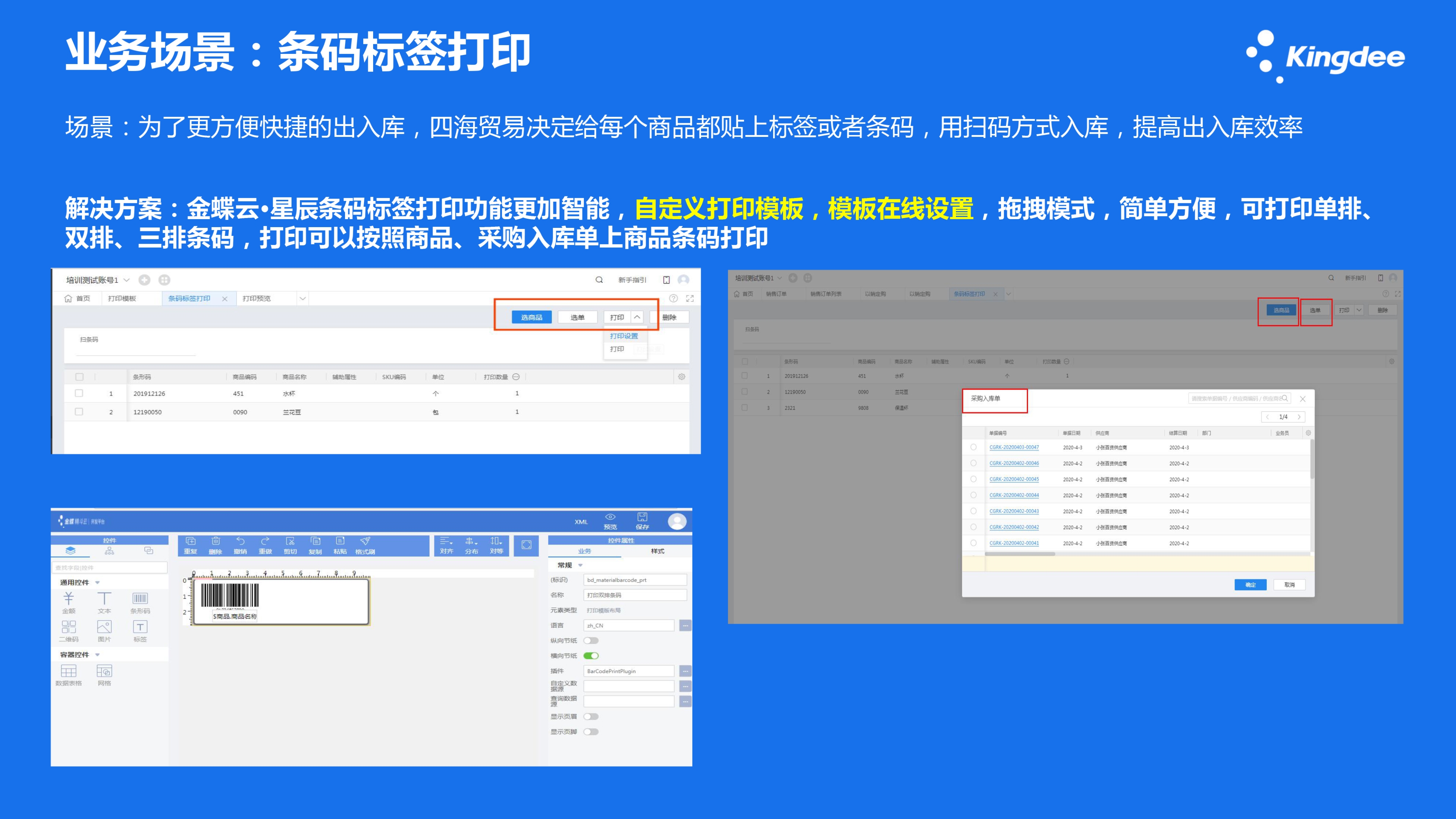Click the 撤销 undo icon
Screen dimensions: 1456x819
(x=240, y=541)
